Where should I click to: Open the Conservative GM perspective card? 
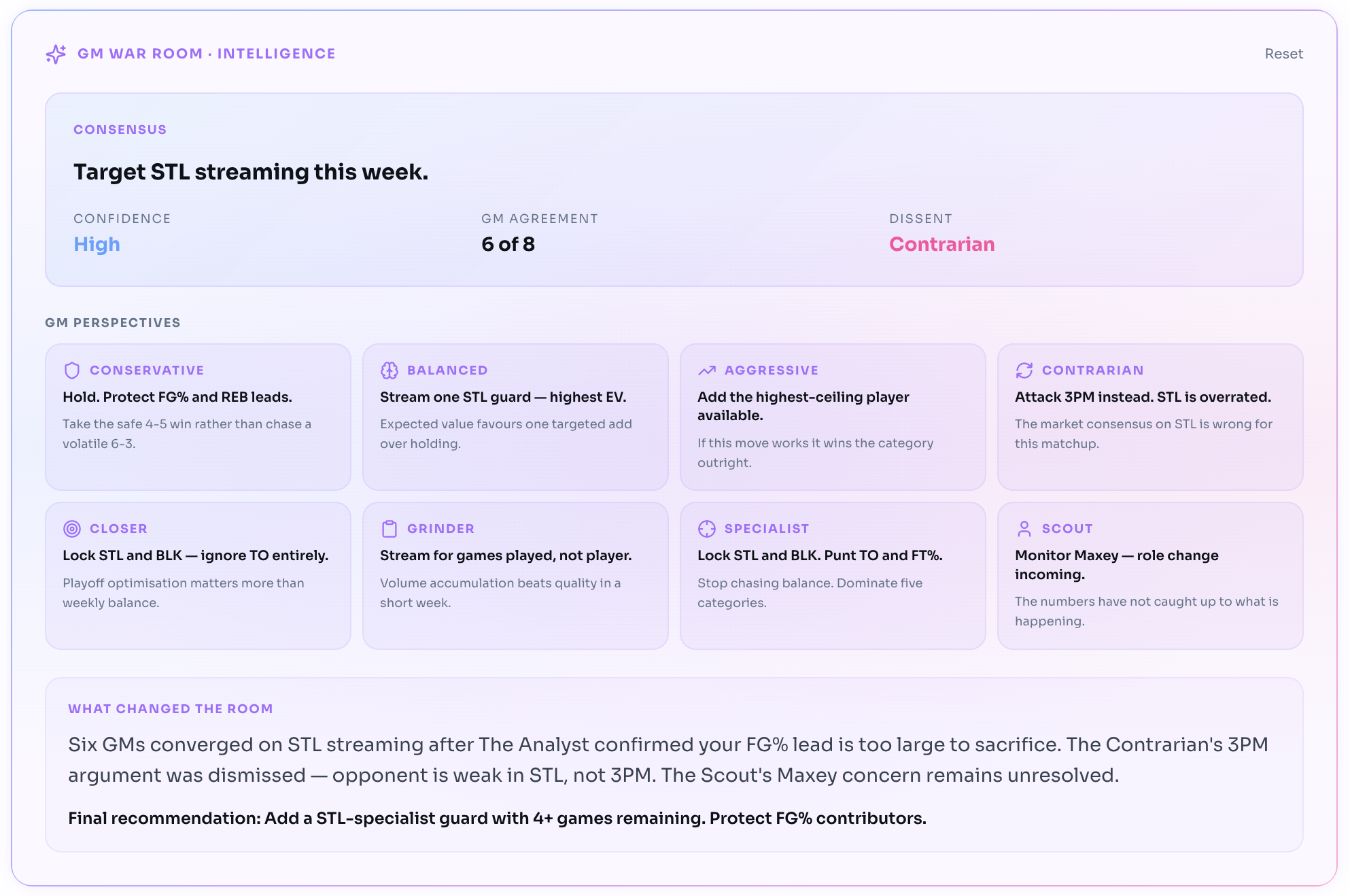pyautogui.click(x=198, y=417)
